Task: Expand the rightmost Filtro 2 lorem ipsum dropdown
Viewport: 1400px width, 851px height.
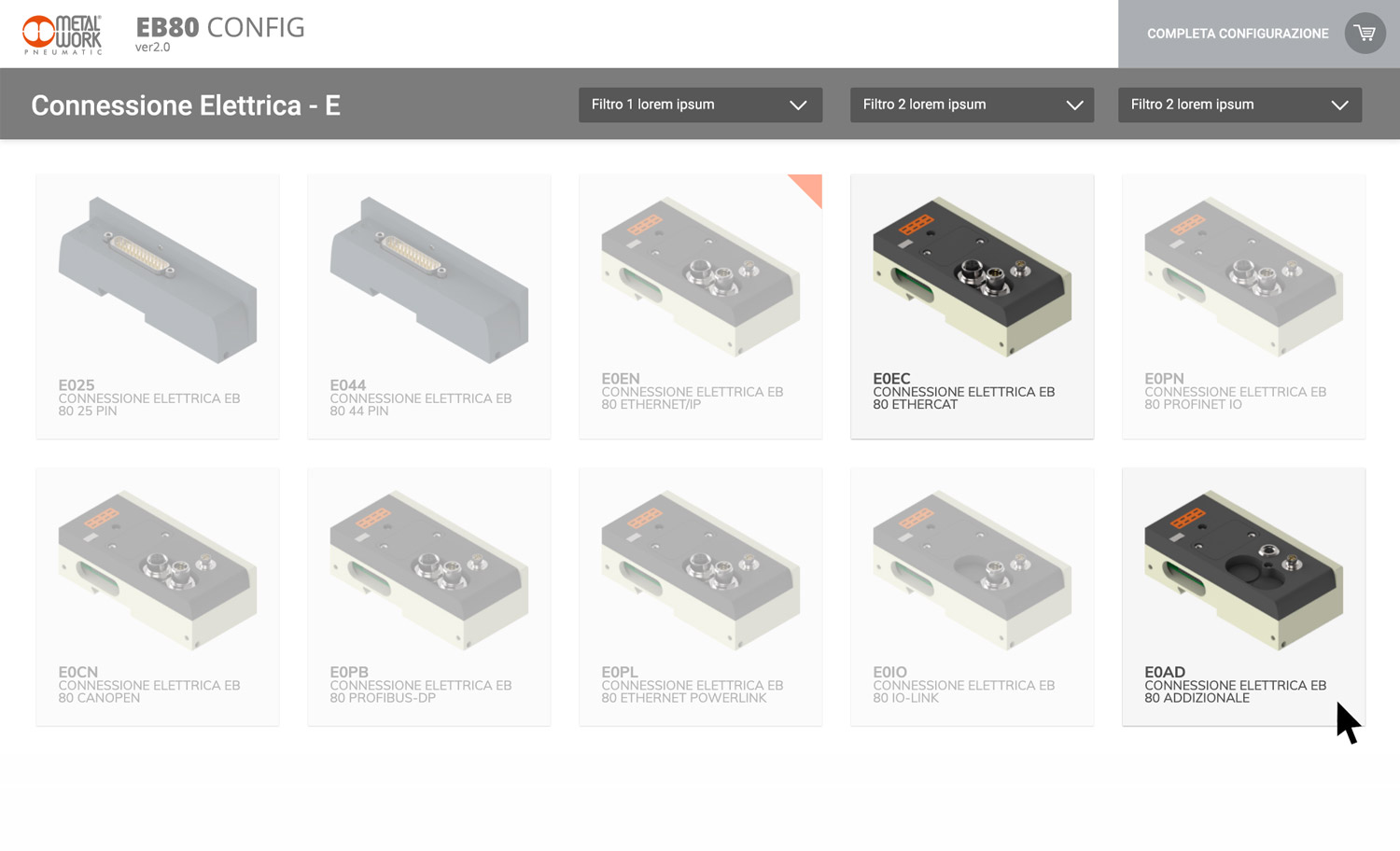Action: point(1239,105)
